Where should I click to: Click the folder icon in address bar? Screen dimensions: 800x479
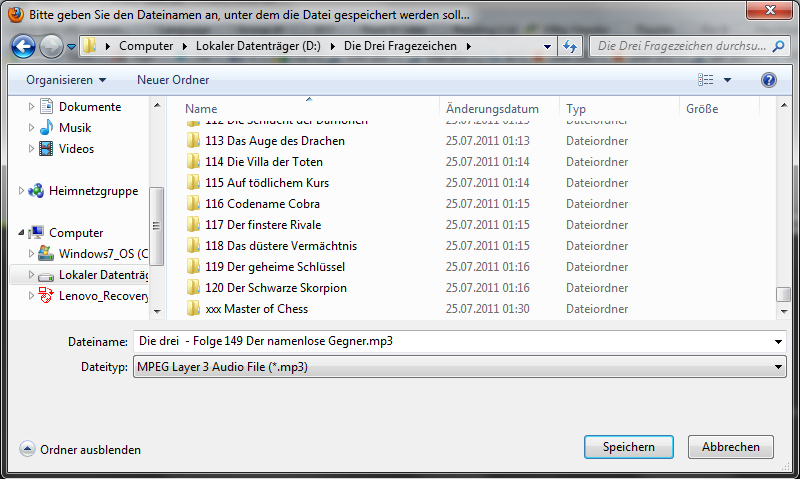tap(90, 46)
